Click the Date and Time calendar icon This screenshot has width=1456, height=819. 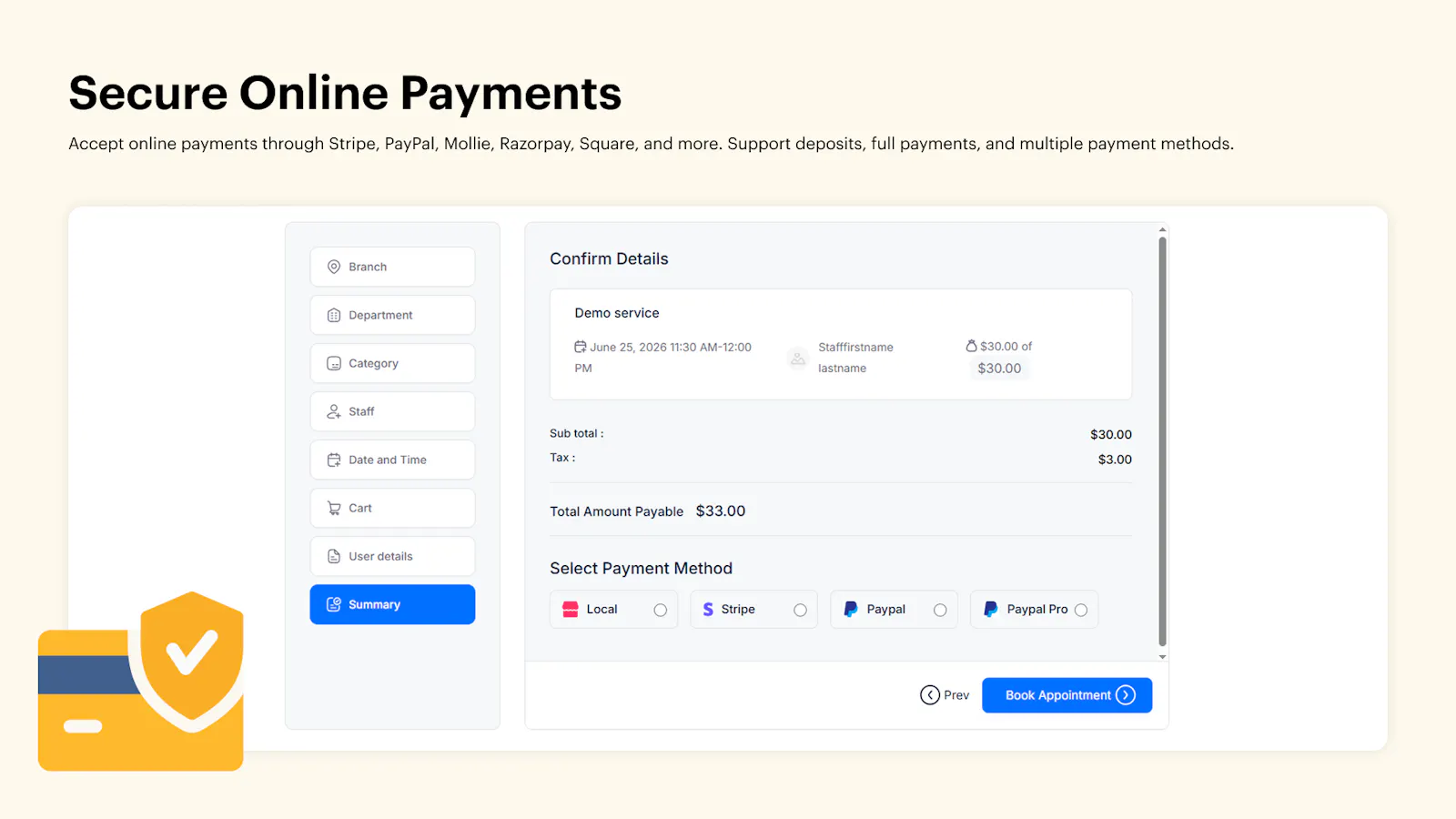point(334,460)
